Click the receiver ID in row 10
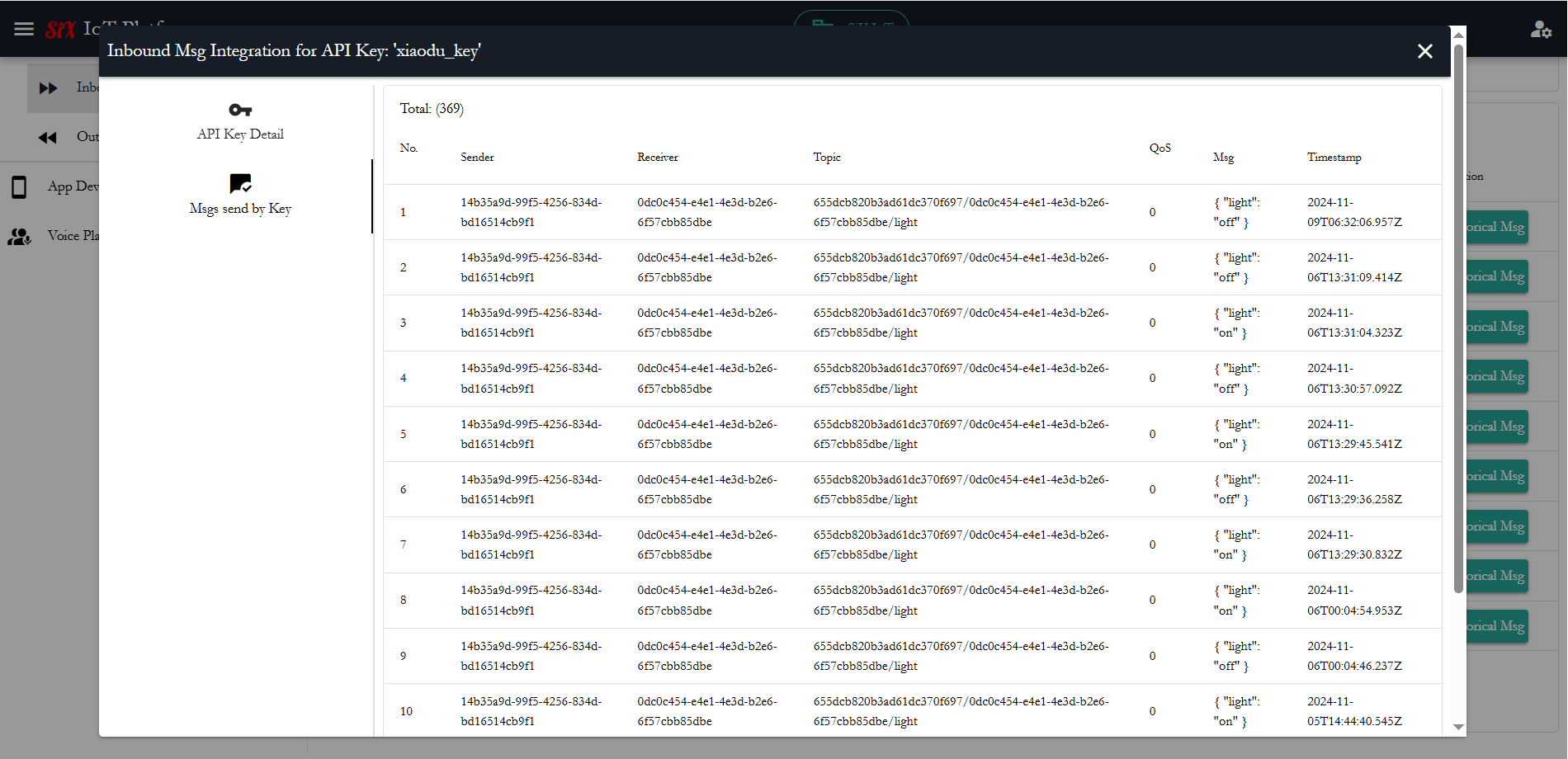Screen dimensions: 1568x759 click(x=707, y=712)
